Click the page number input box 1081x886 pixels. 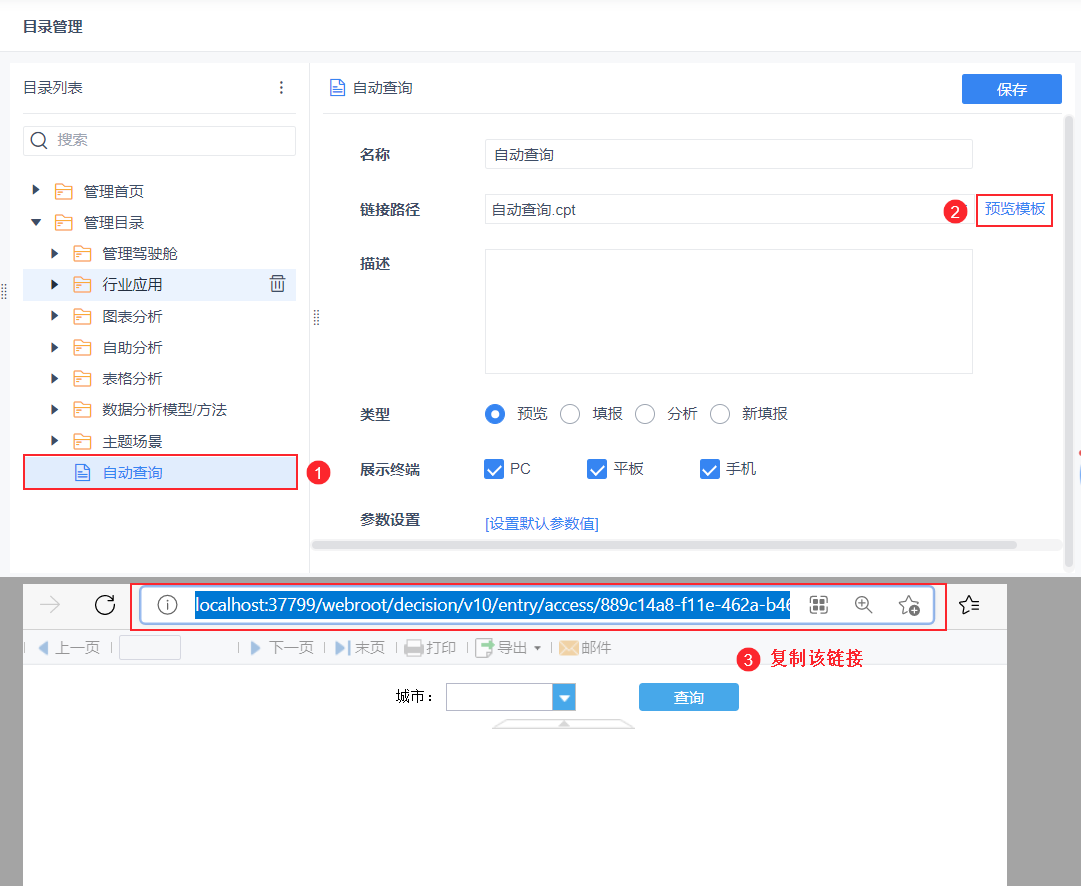coord(150,647)
